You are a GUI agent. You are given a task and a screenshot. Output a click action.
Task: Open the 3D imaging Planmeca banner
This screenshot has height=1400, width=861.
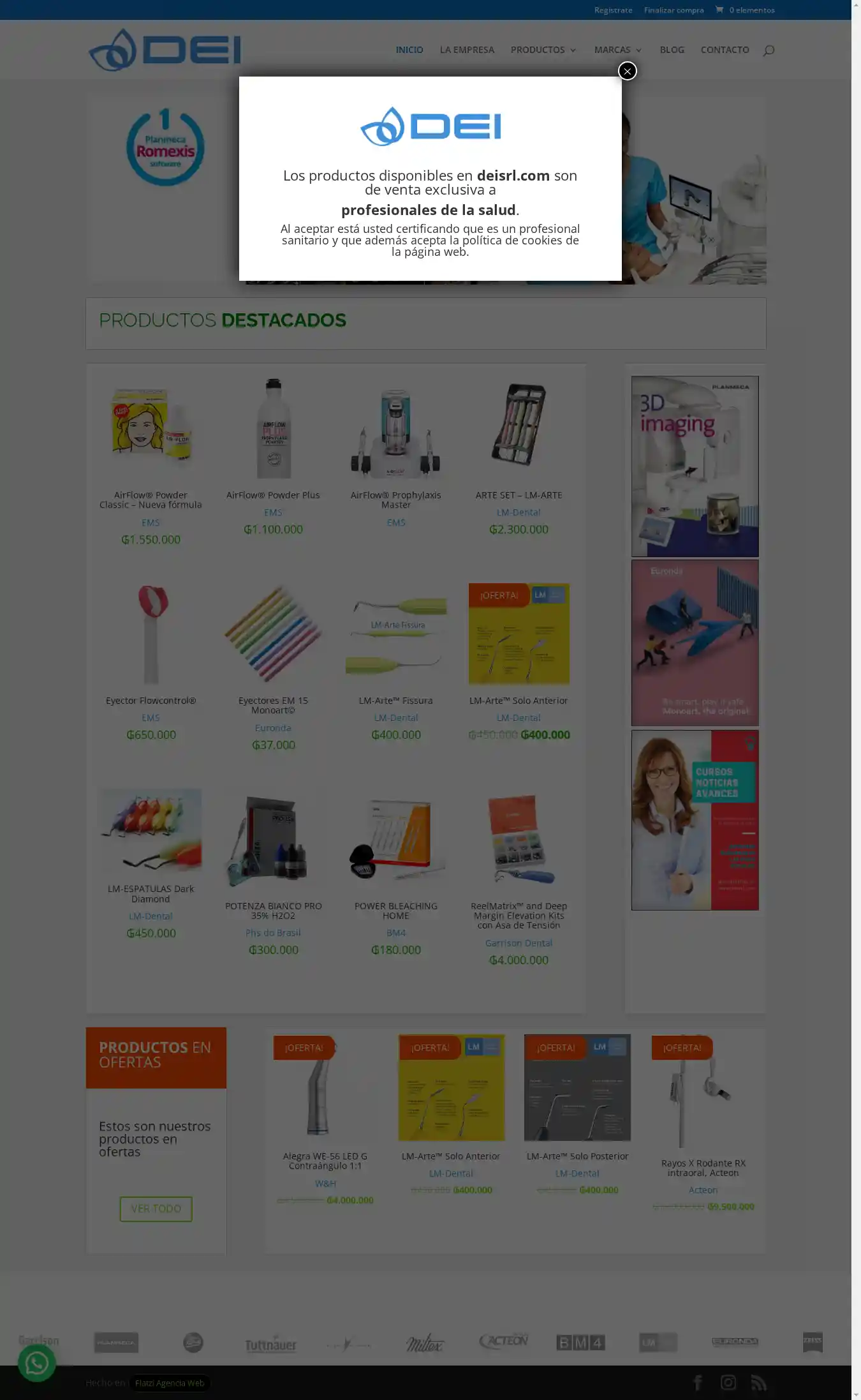pyautogui.click(x=695, y=466)
